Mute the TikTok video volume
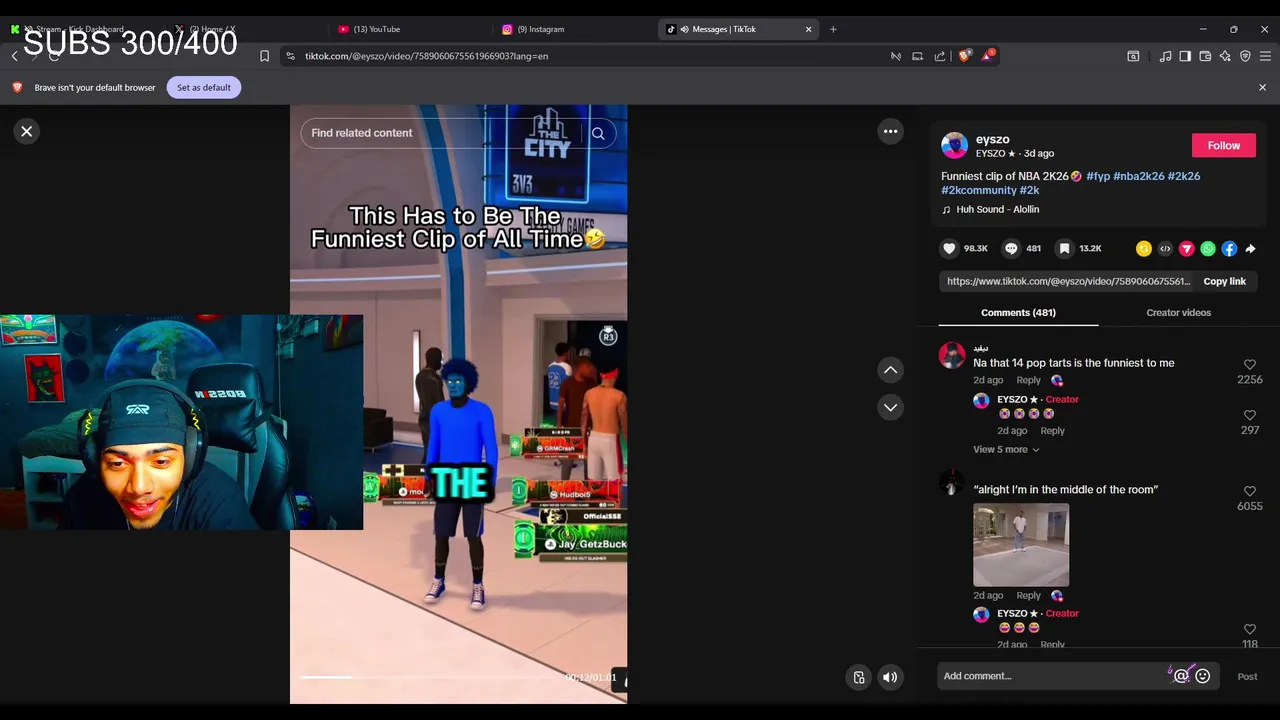1280x720 pixels. coord(889,677)
